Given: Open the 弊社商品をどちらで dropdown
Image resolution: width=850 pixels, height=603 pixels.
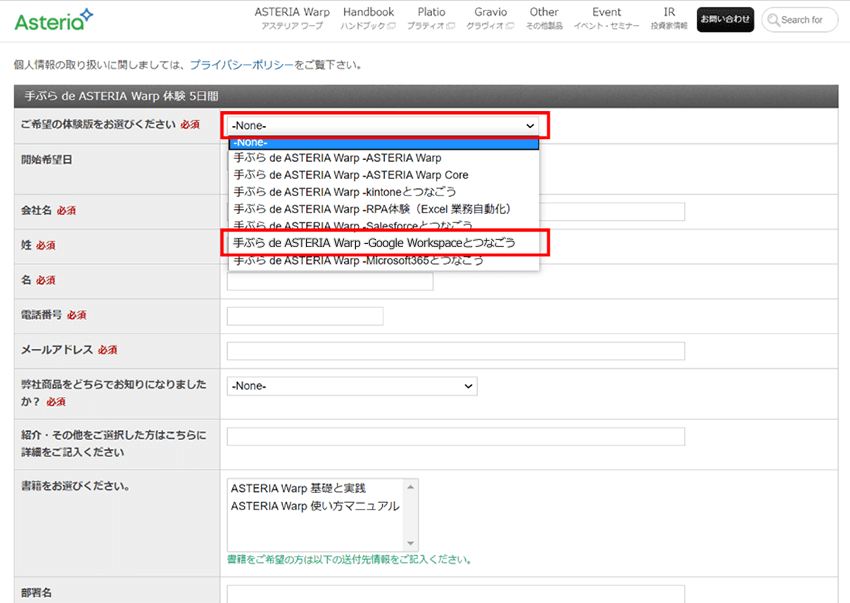Looking at the screenshot, I should [x=352, y=386].
